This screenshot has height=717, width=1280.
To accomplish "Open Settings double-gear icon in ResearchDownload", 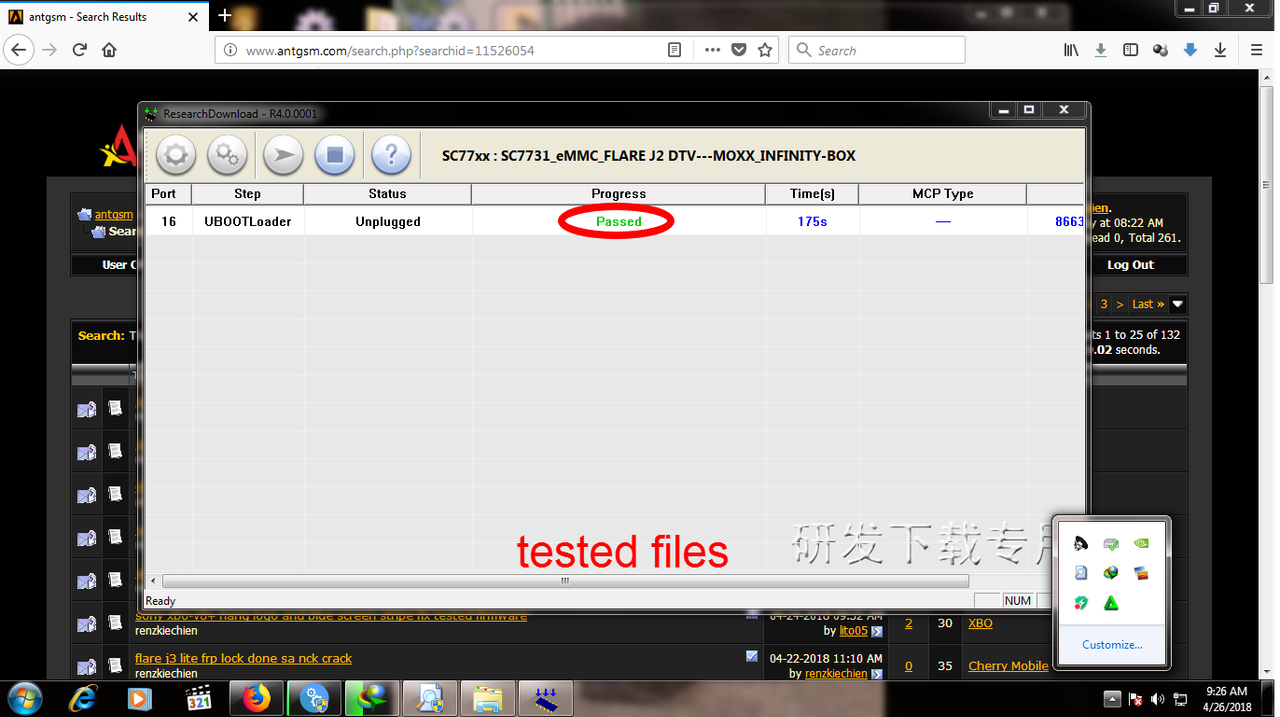I will [x=228, y=155].
